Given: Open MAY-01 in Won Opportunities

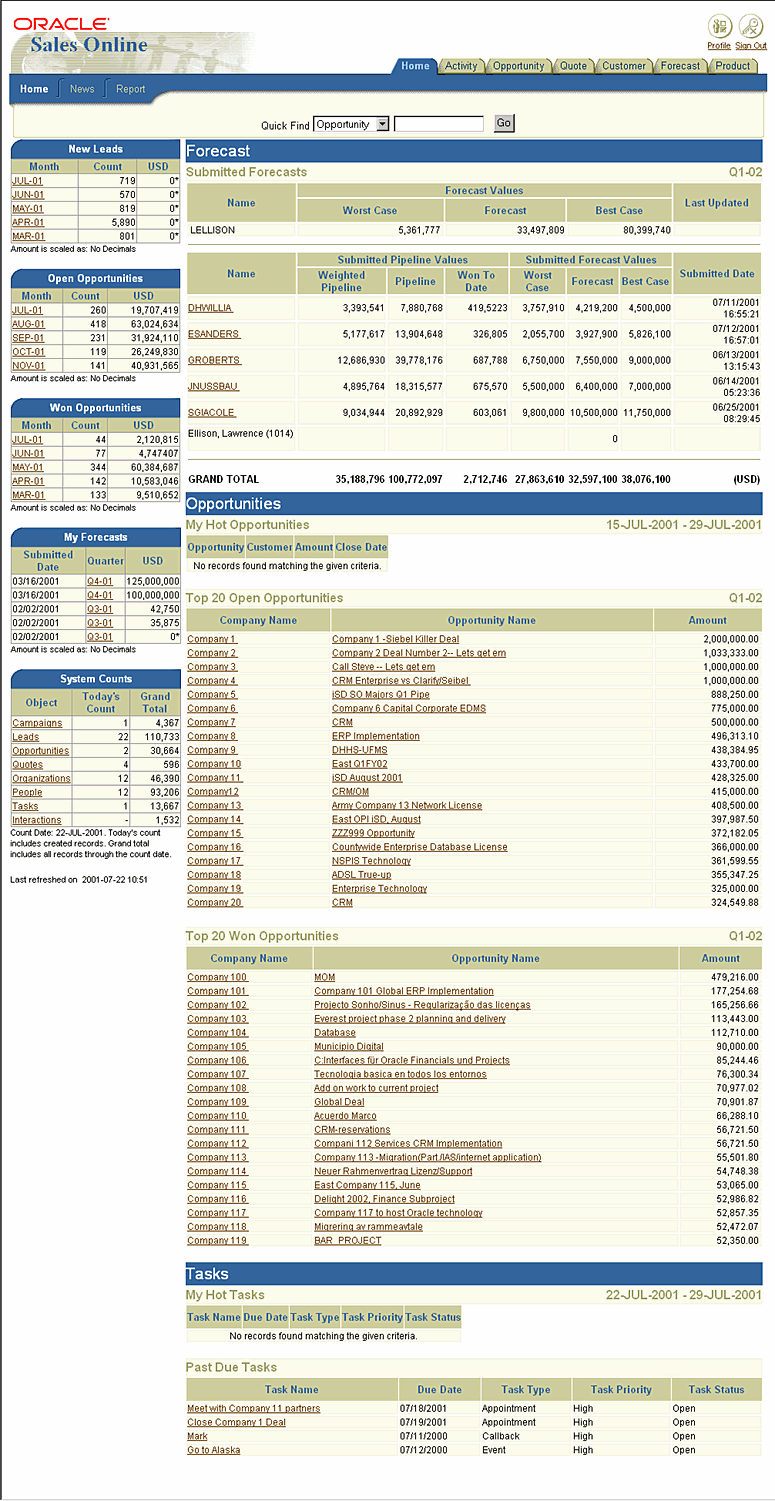Looking at the screenshot, I should 28,467.
